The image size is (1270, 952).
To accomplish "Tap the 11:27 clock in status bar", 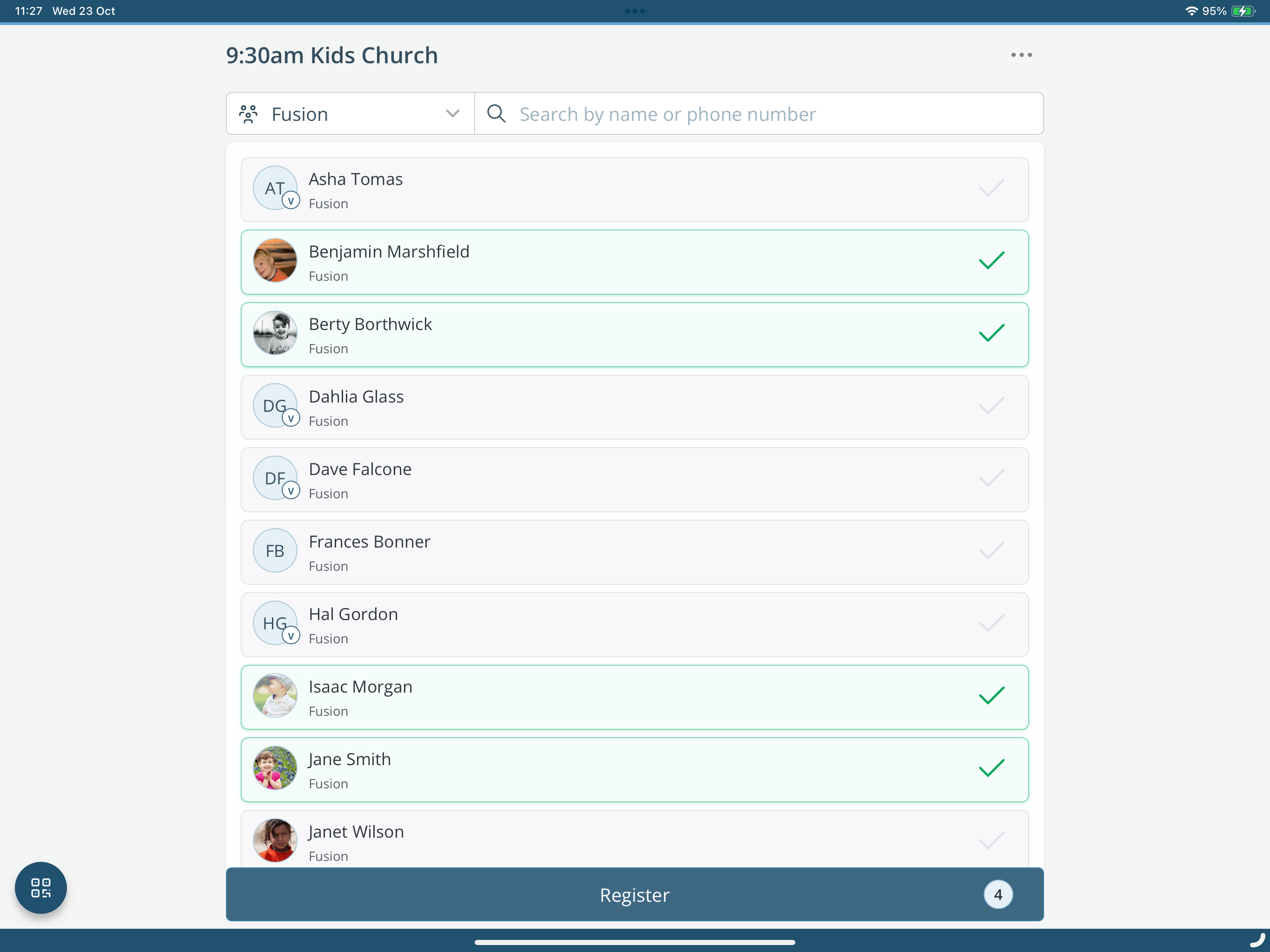I will point(29,11).
